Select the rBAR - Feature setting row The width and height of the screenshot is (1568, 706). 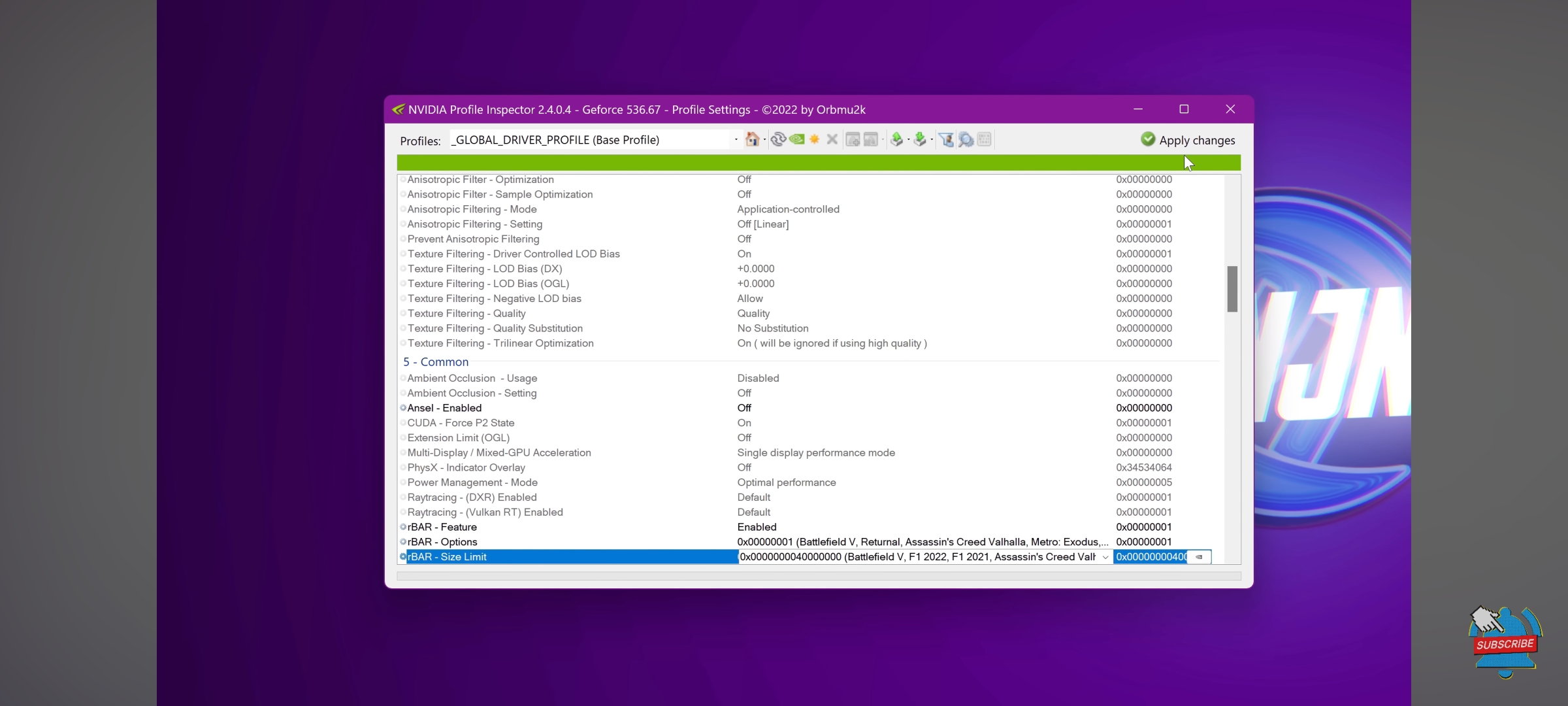(442, 527)
